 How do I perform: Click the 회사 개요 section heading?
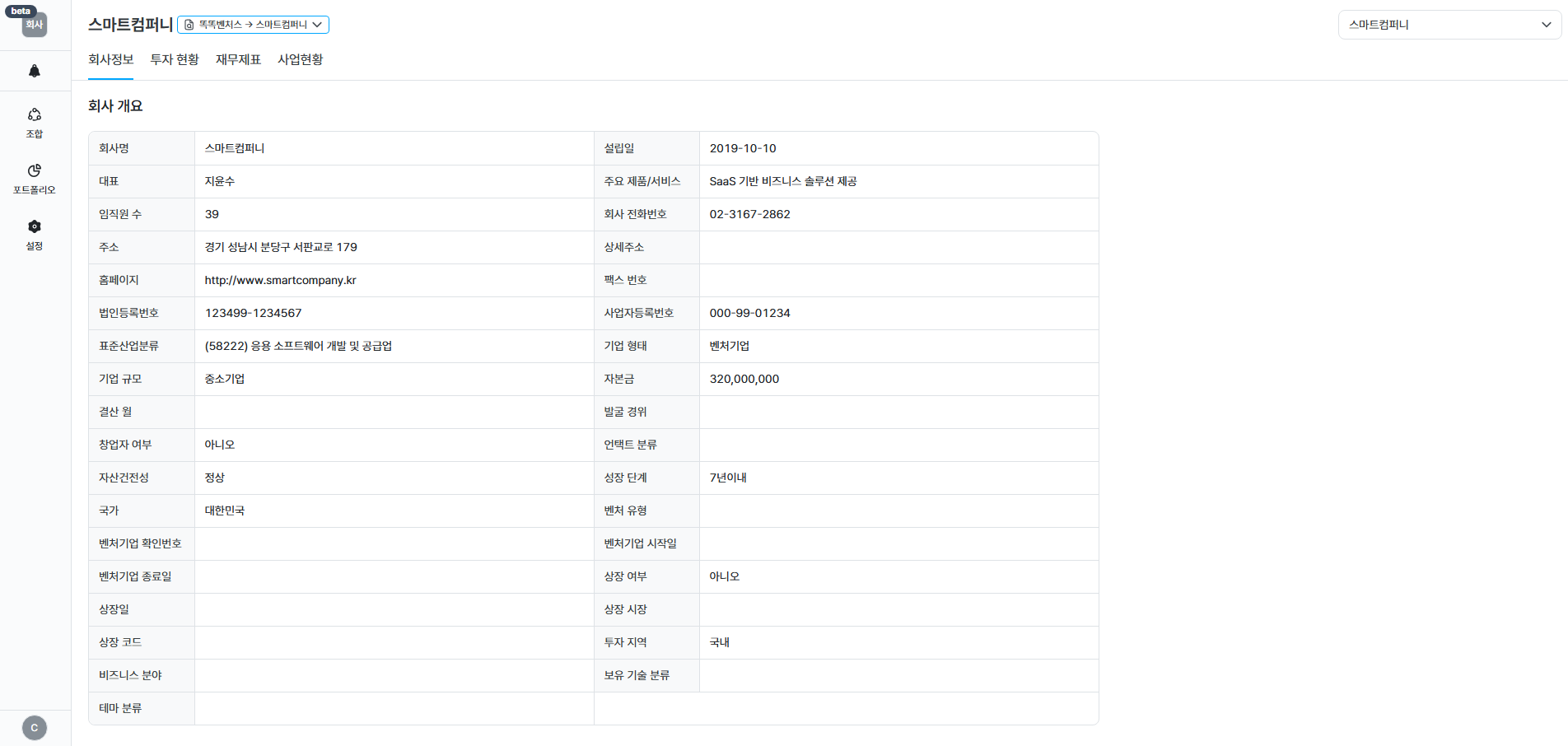(115, 106)
